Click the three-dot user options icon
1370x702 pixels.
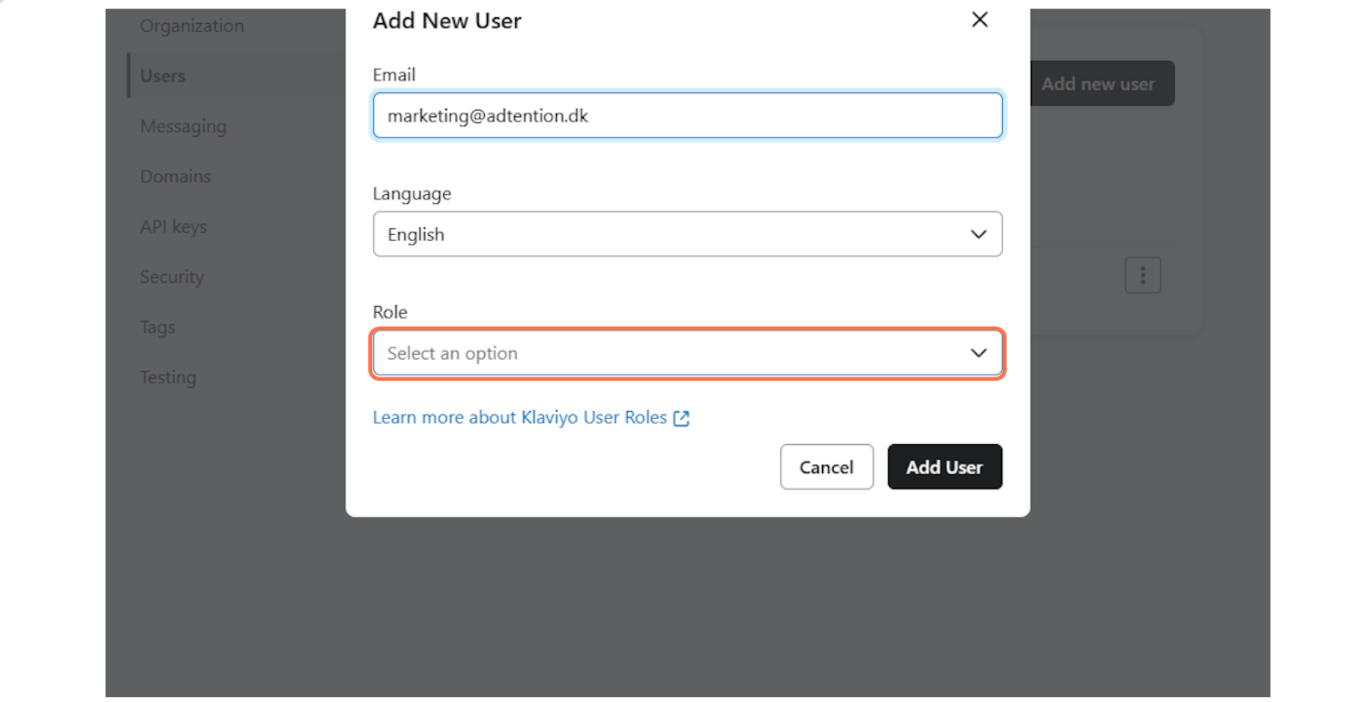click(1142, 275)
